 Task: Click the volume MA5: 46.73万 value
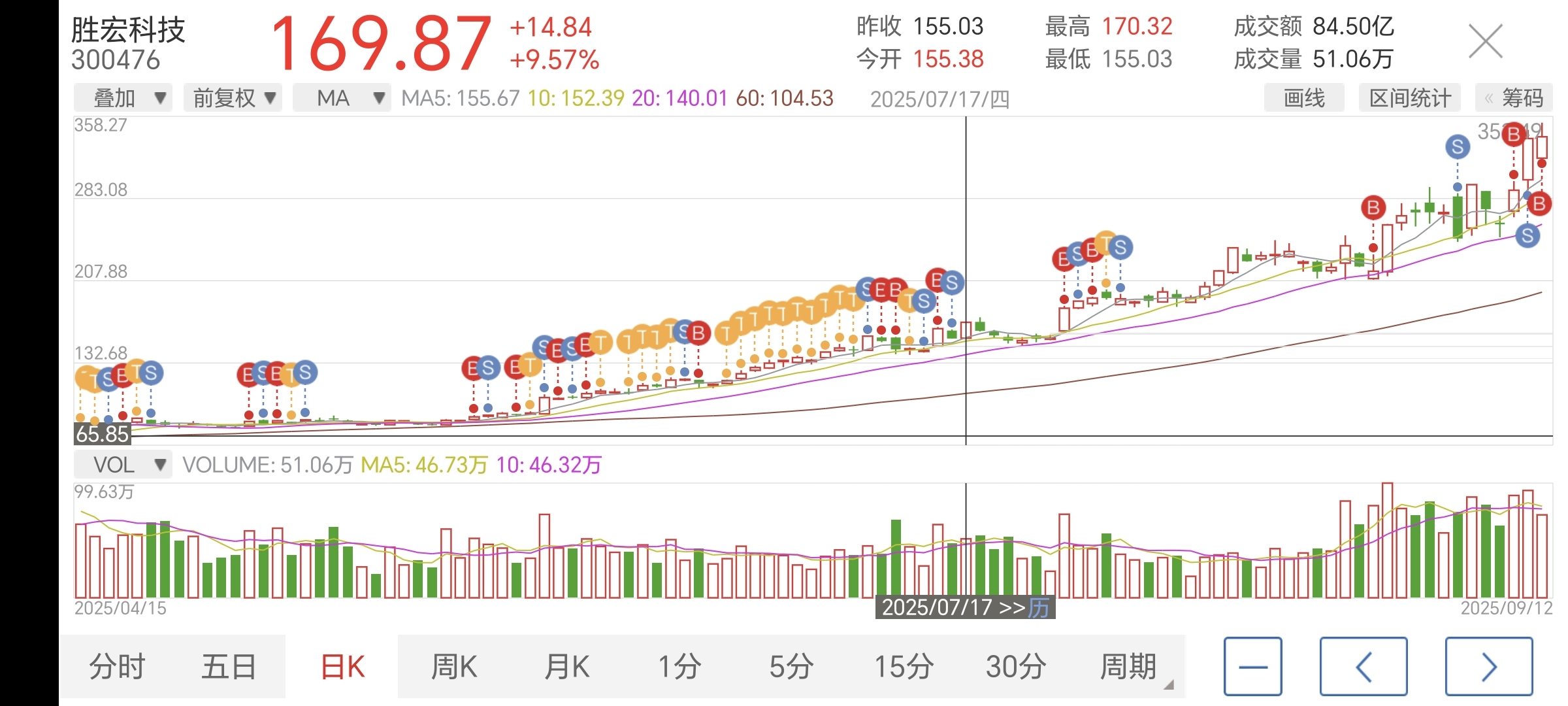click(424, 465)
